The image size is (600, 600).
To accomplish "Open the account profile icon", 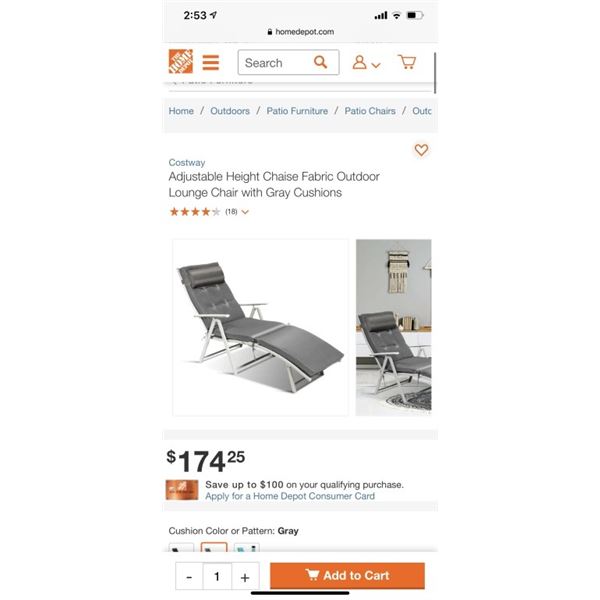I will coord(359,62).
